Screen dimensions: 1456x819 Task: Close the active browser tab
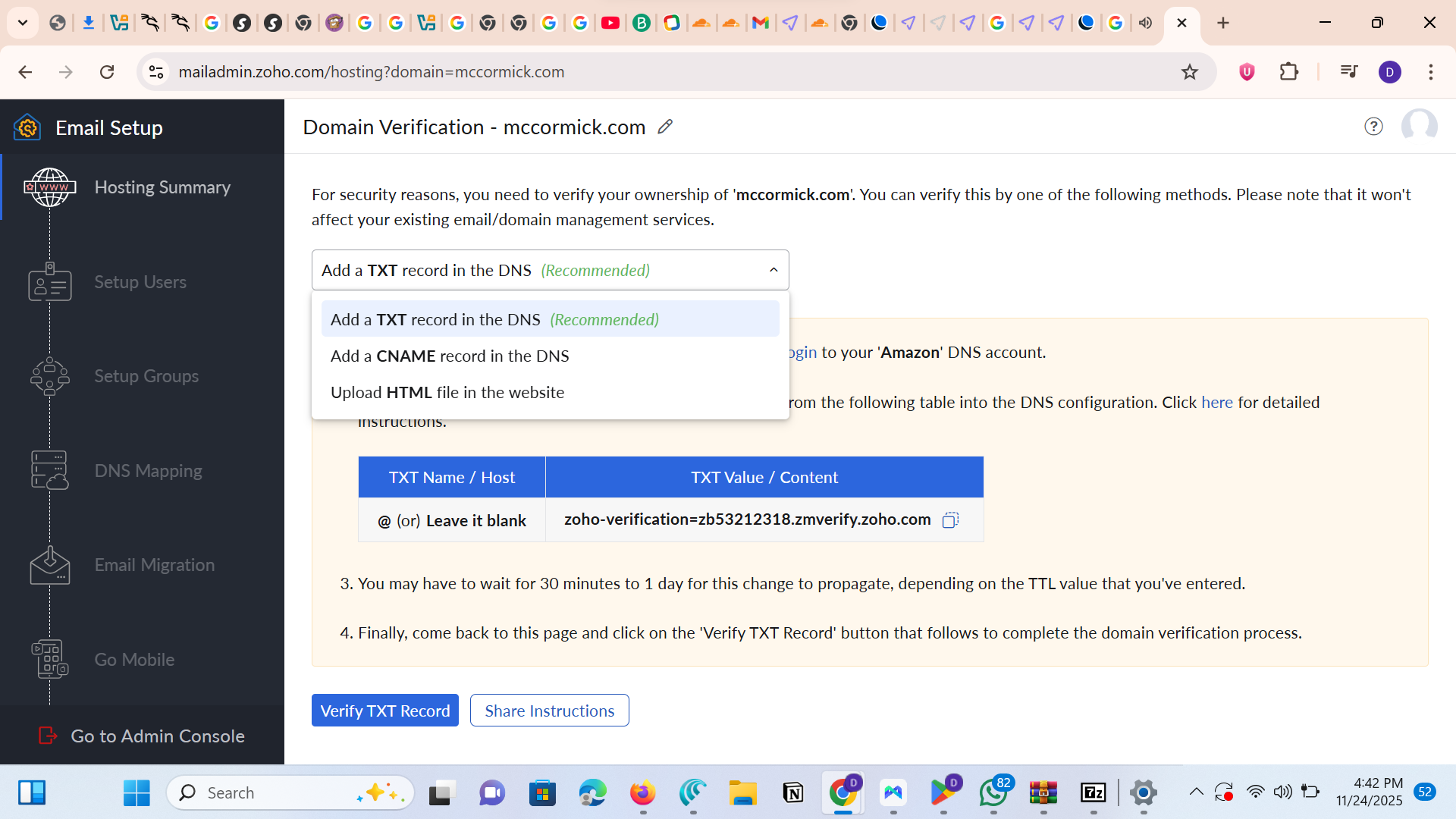click(x=1181, y=23)
